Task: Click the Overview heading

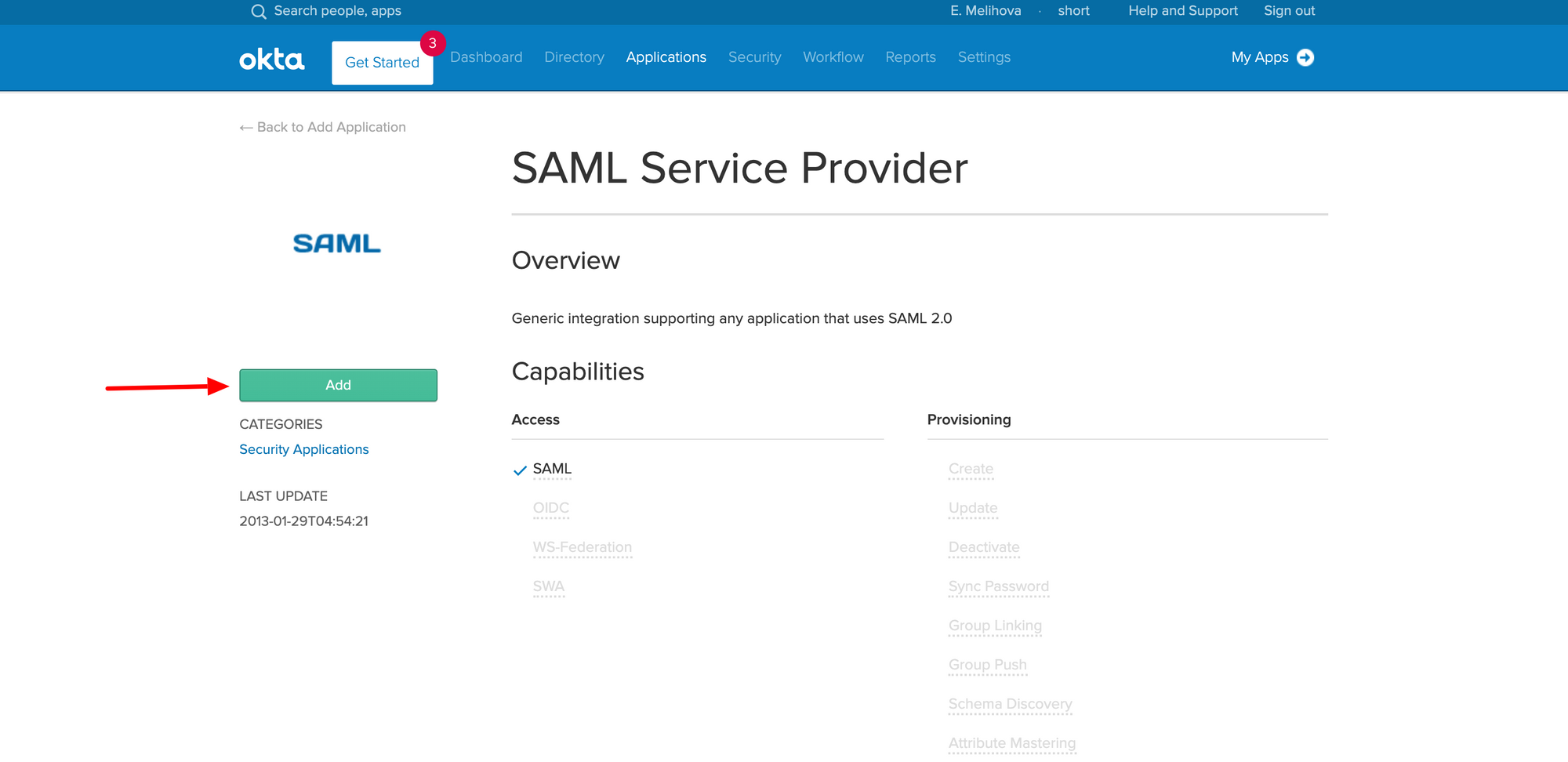Action: [566, 260]
